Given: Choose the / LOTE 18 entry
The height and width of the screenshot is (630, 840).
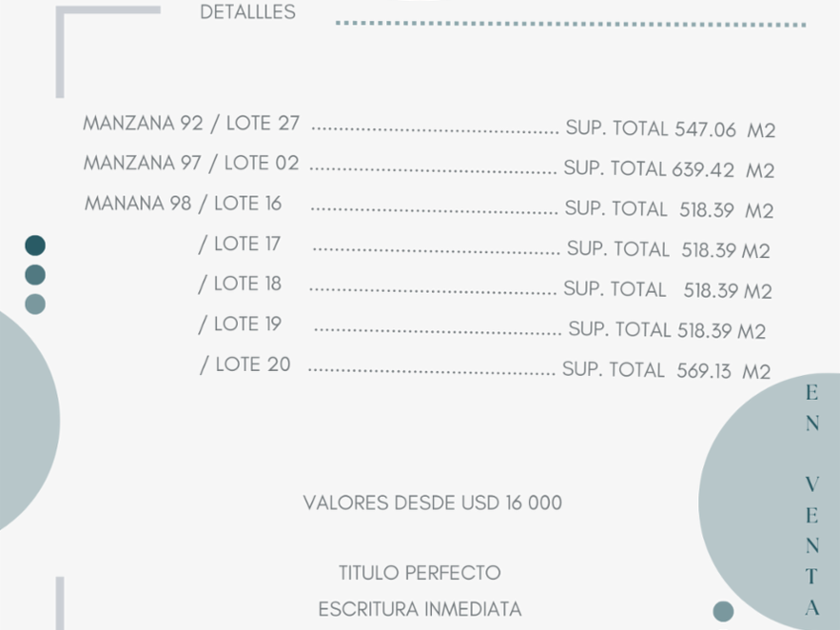Looking at the screenshot, I should 240,284.
